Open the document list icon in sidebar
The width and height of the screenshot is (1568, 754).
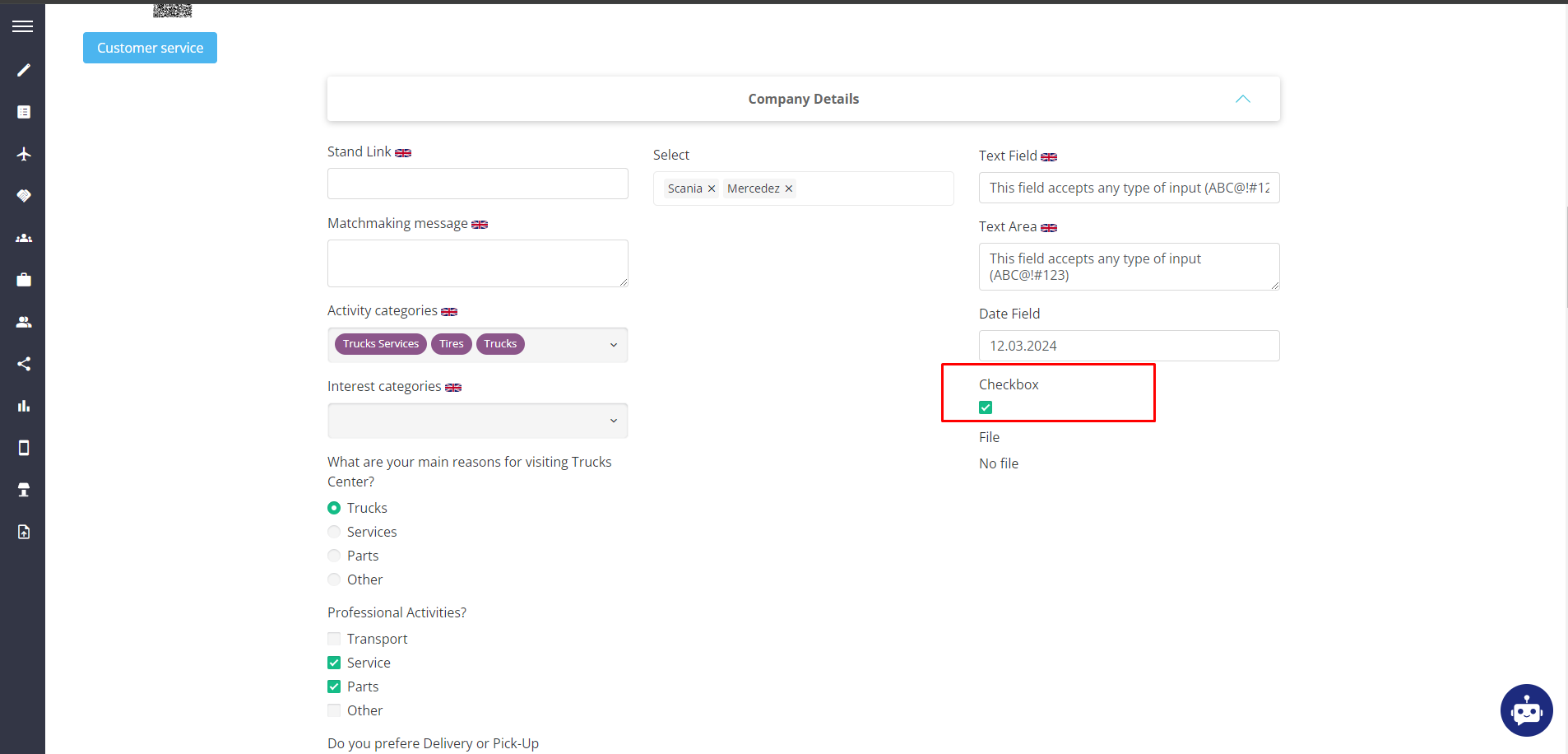[x=23, y=111]
